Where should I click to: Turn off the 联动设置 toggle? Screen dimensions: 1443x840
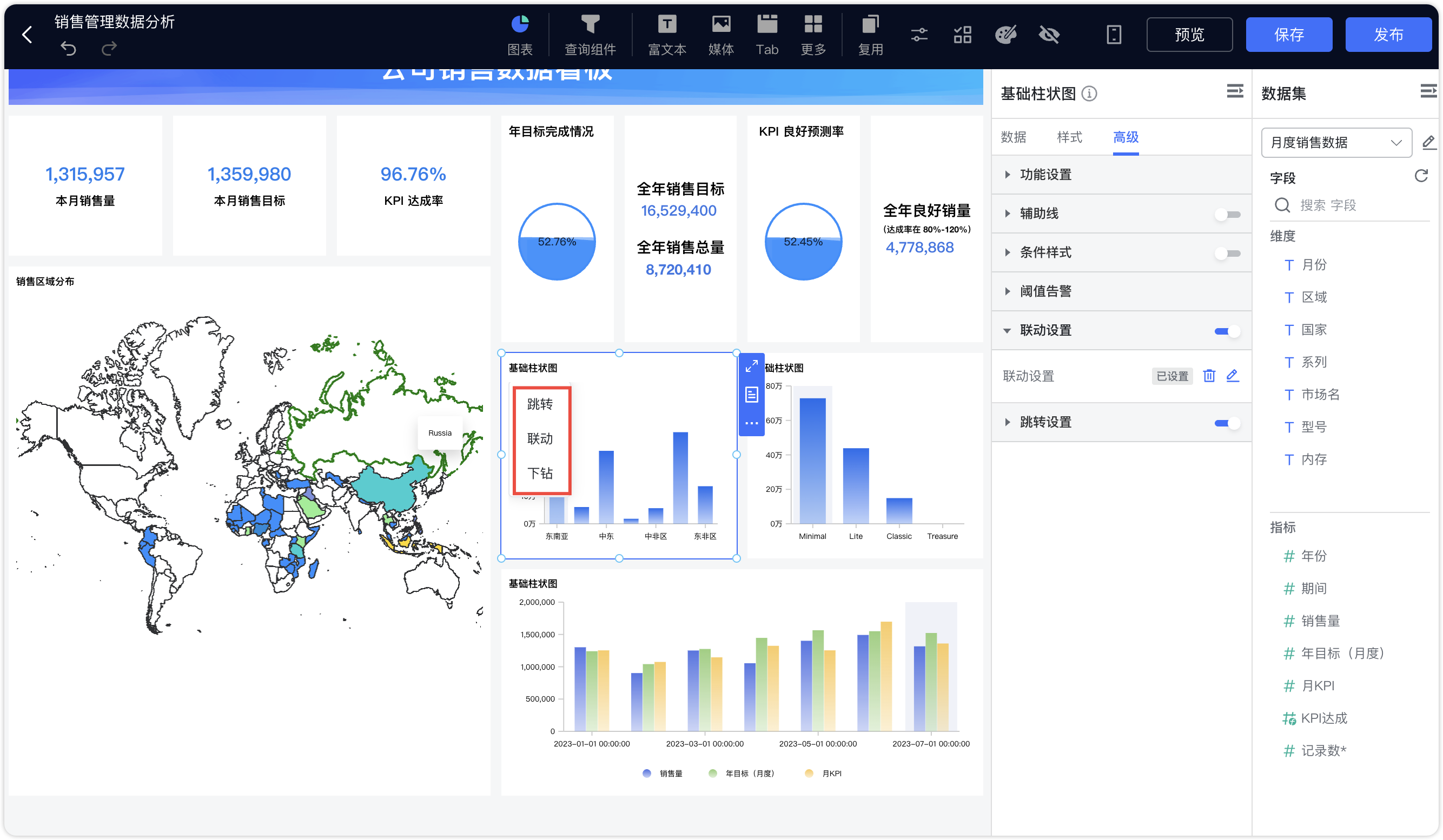(x=1227, y=331)
